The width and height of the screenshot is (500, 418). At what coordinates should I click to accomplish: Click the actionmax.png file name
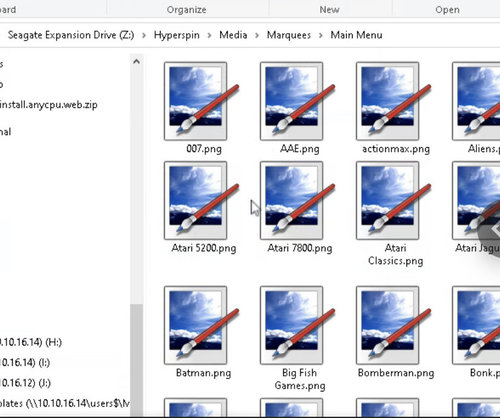(x=396, y=149)
